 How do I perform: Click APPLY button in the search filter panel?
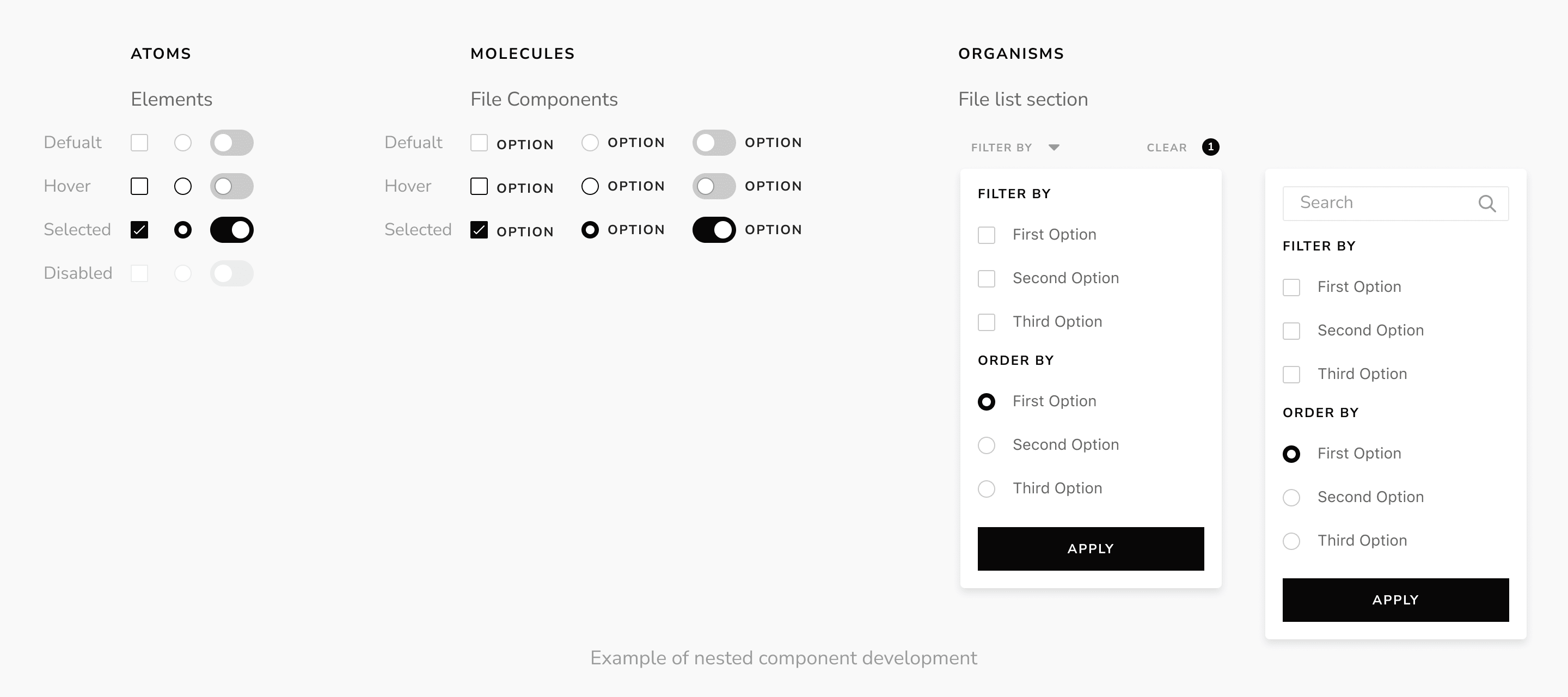(1396, 600)
